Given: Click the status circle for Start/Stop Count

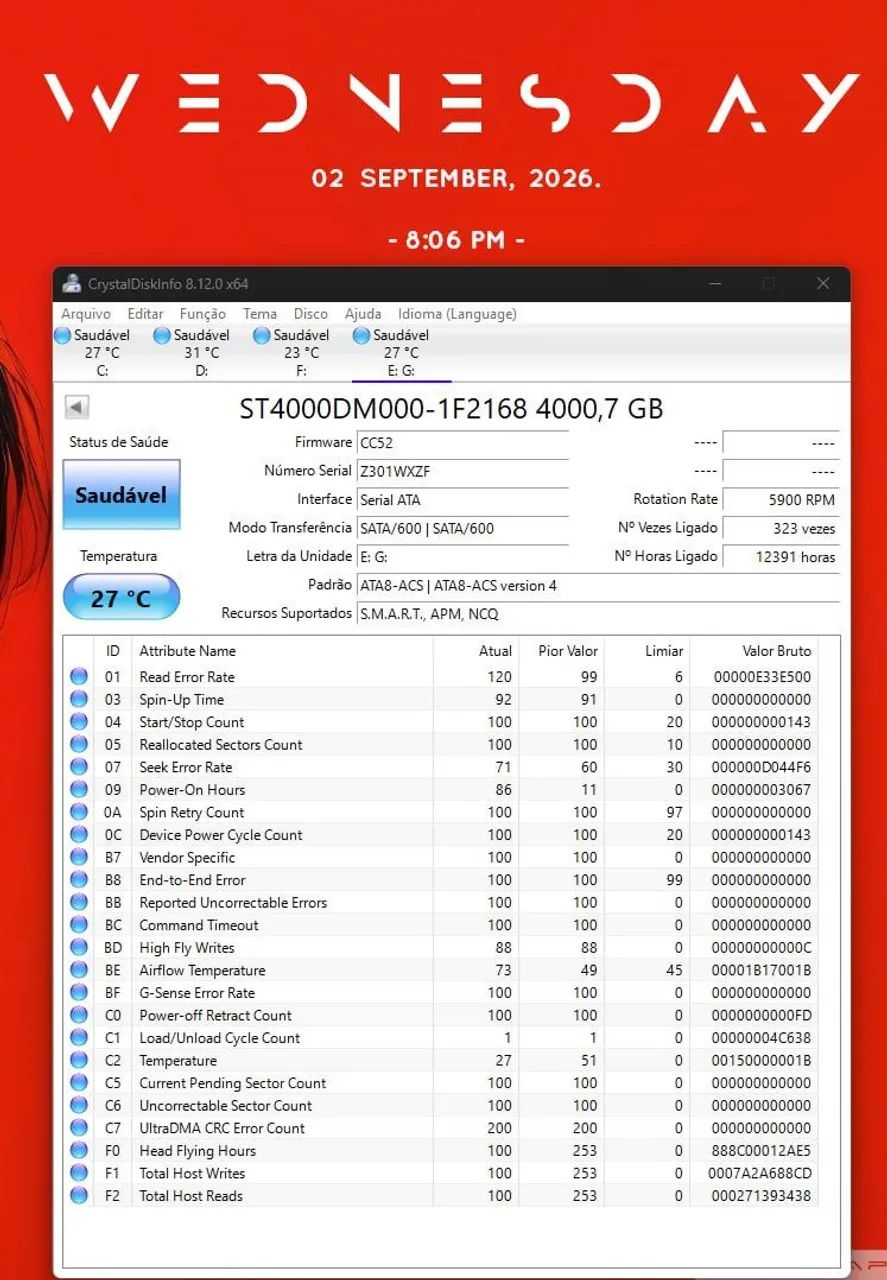Looking at the screenshot, I should point(79,722).
